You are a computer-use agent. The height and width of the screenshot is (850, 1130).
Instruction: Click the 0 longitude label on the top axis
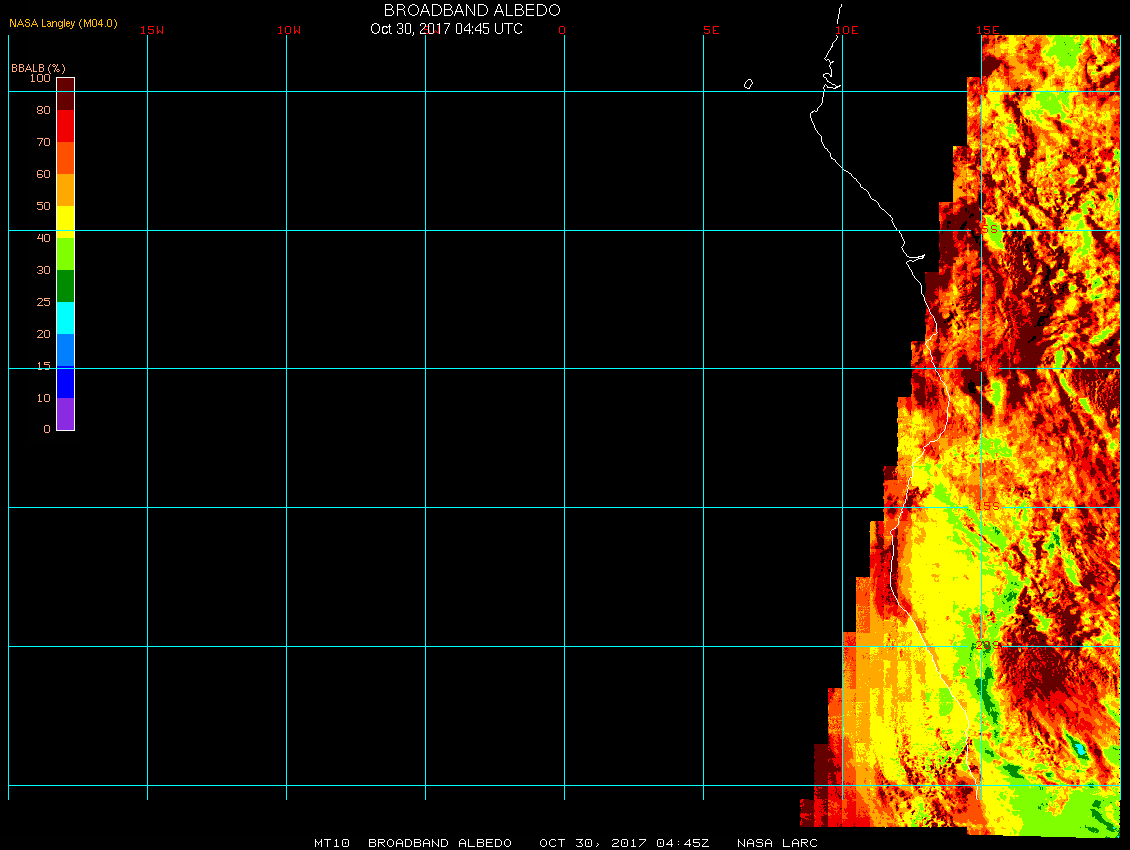click(x=562, y=30)
